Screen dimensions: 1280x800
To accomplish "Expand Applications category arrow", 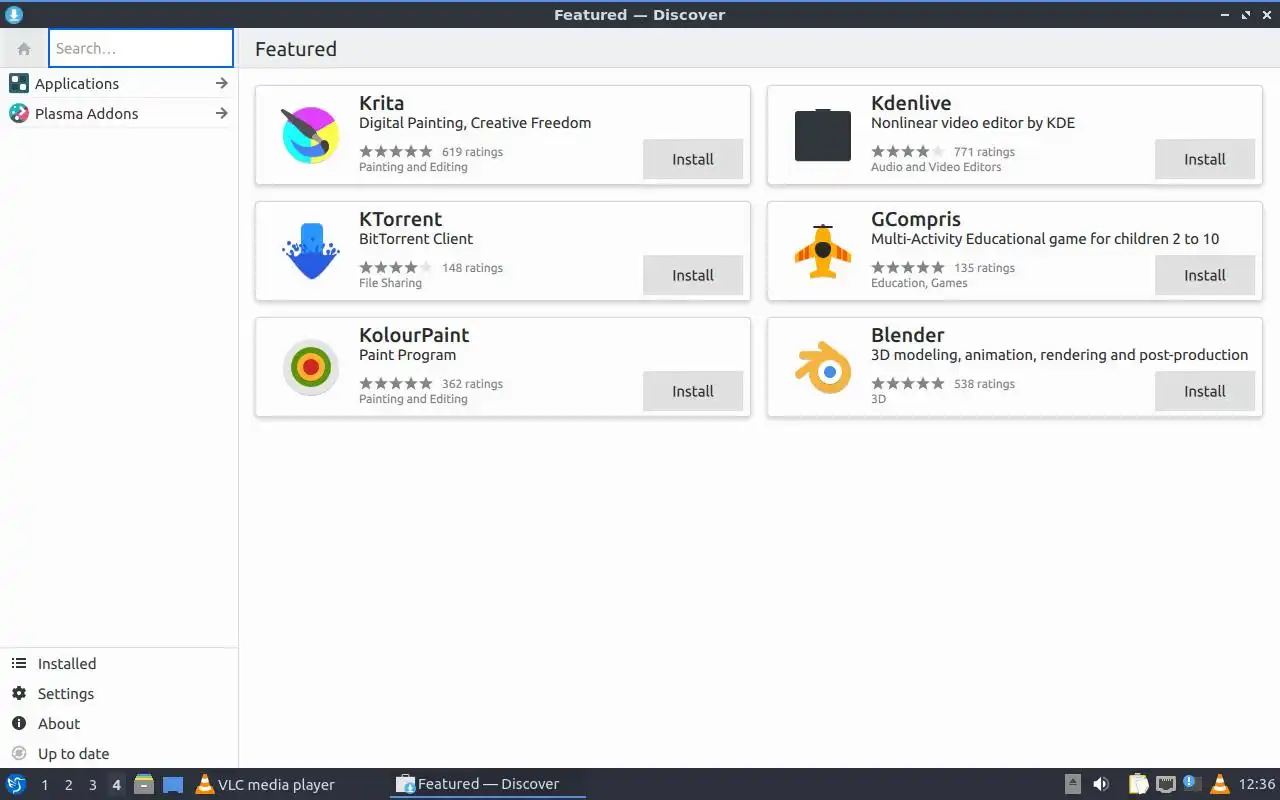I will point(222,83).
